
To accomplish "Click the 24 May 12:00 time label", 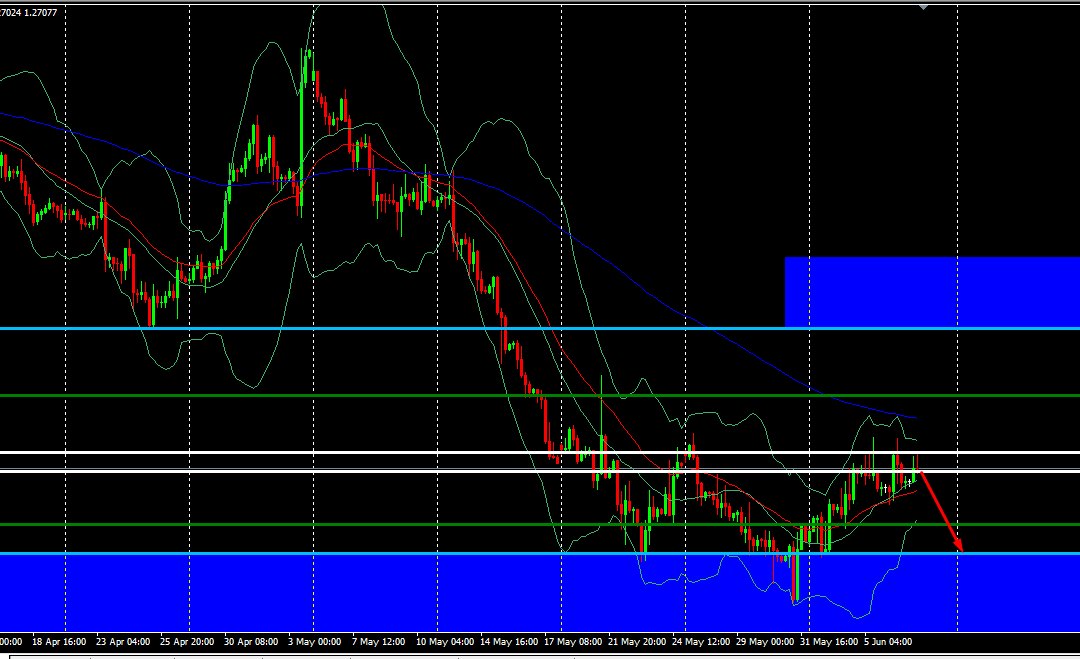I will 700,641.
